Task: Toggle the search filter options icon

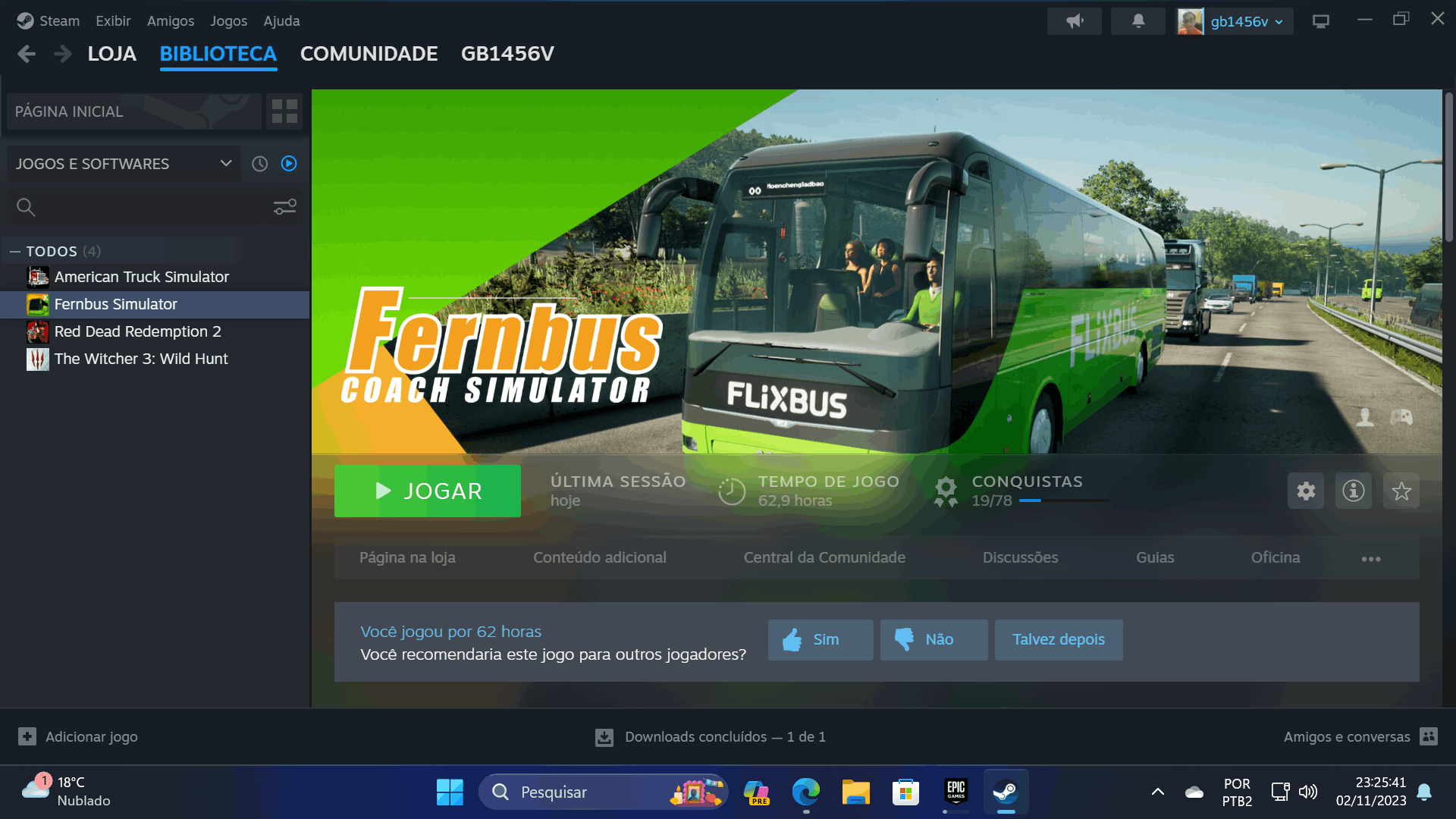Action: [285, 207]
